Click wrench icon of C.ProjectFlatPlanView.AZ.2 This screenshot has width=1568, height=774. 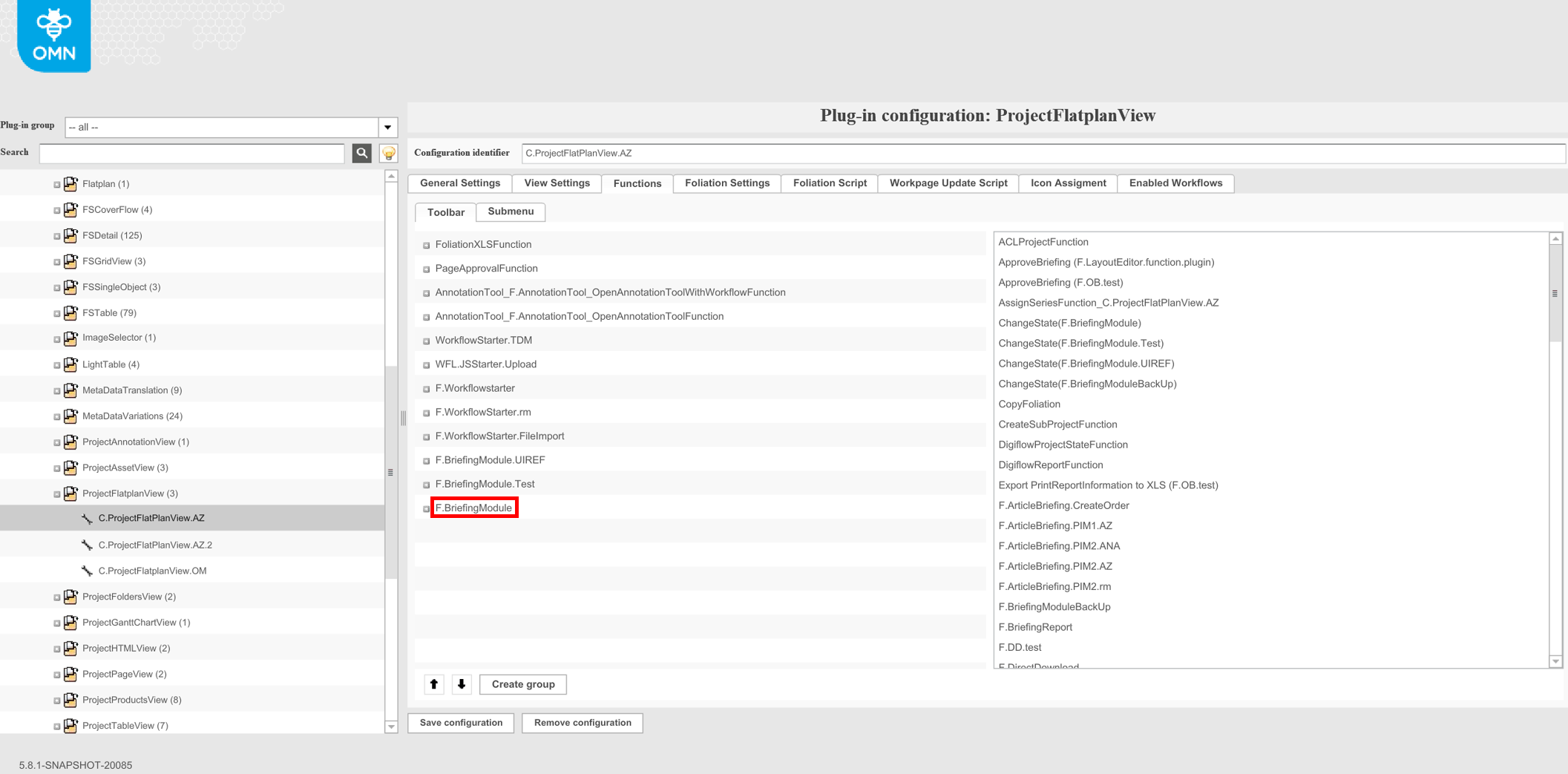[87, 545]
